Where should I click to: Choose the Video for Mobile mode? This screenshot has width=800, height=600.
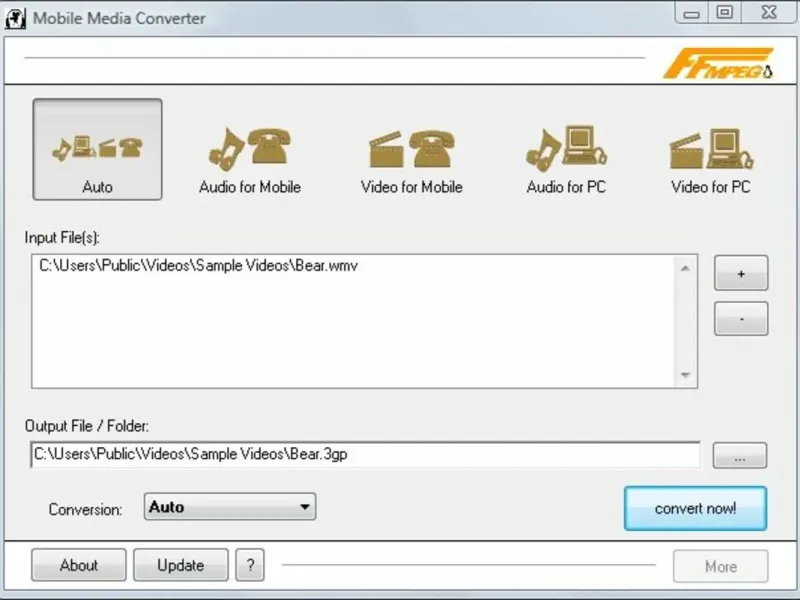[412, 161]
